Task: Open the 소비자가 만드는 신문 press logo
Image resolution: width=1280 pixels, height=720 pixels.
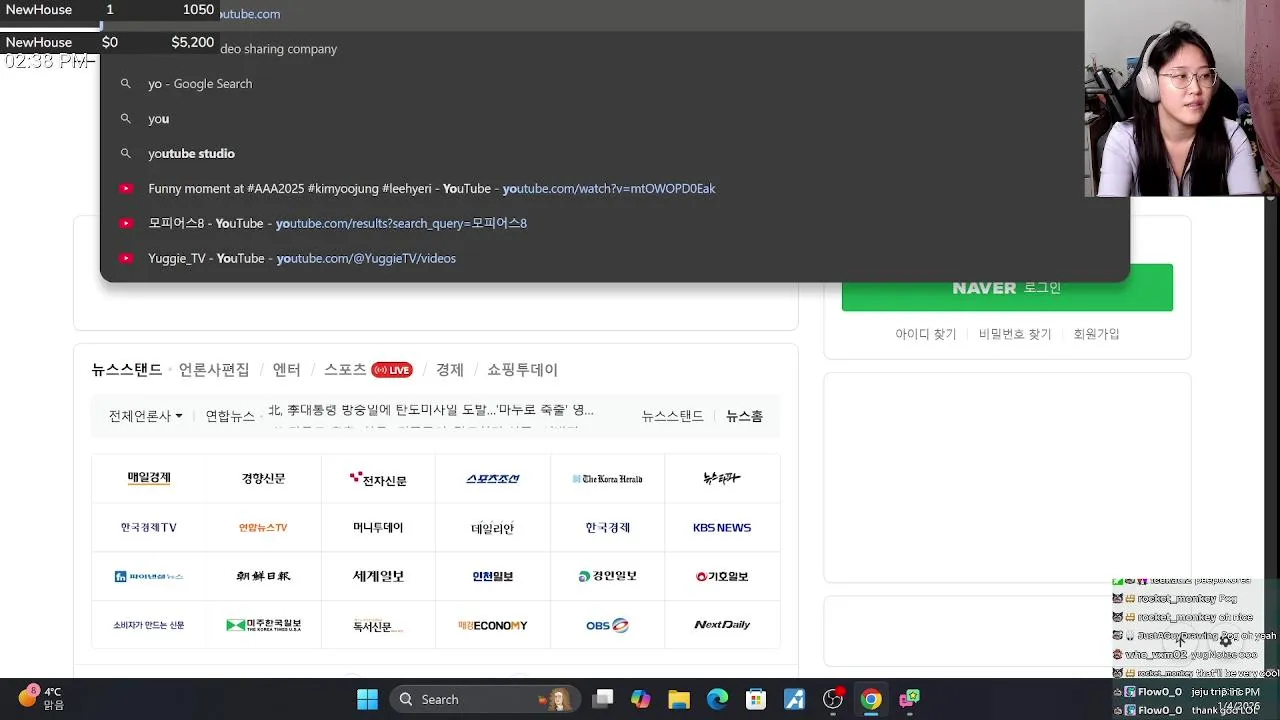Action: click(x=149, y=625)
